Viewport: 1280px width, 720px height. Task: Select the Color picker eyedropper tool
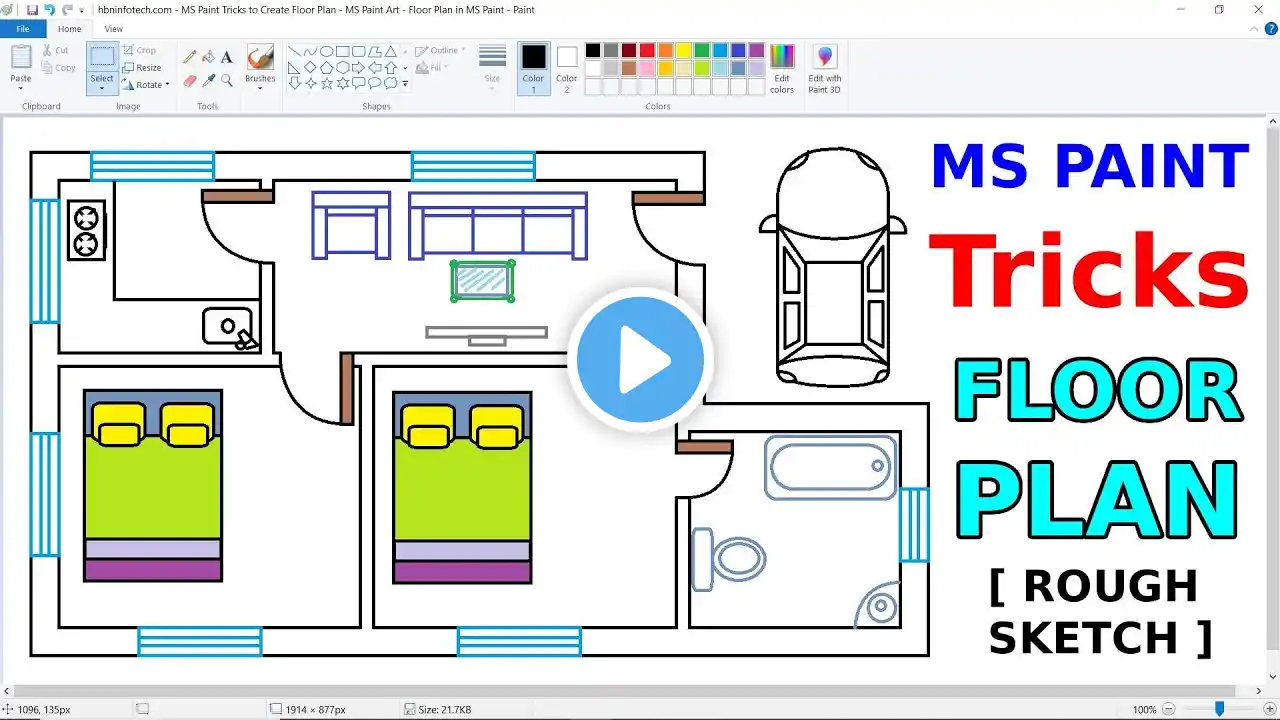tap(208, 80)
